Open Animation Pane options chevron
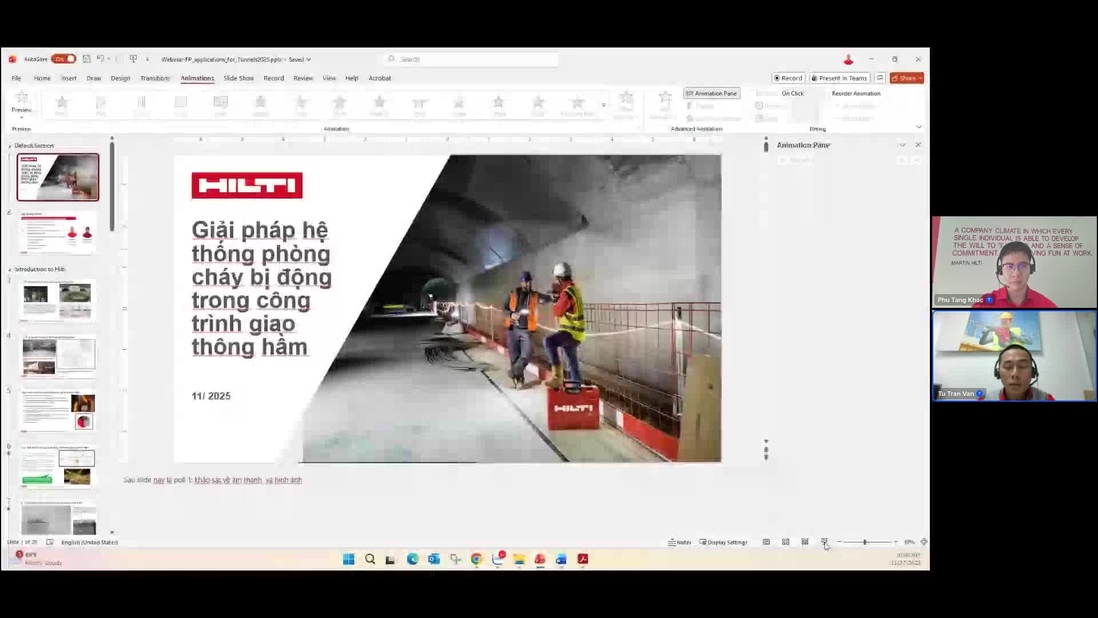Screen dimensions: 1098x618 click(x=902, y=145)
